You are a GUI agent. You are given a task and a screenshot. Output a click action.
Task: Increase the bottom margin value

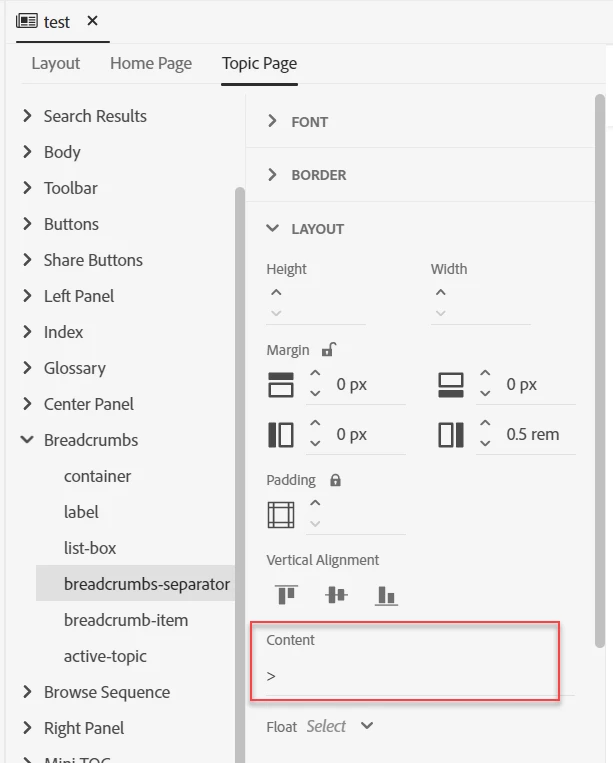tap(485, 373)
